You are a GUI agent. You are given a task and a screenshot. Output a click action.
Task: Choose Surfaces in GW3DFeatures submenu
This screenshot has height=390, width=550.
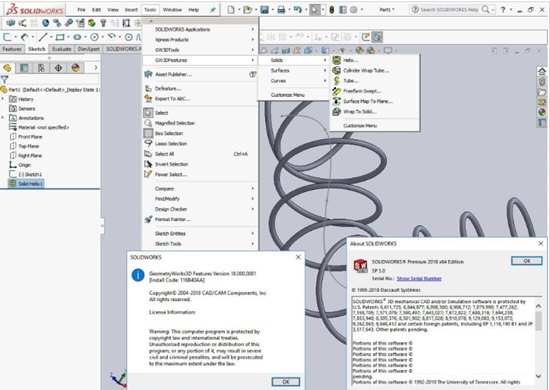[293, 70]
